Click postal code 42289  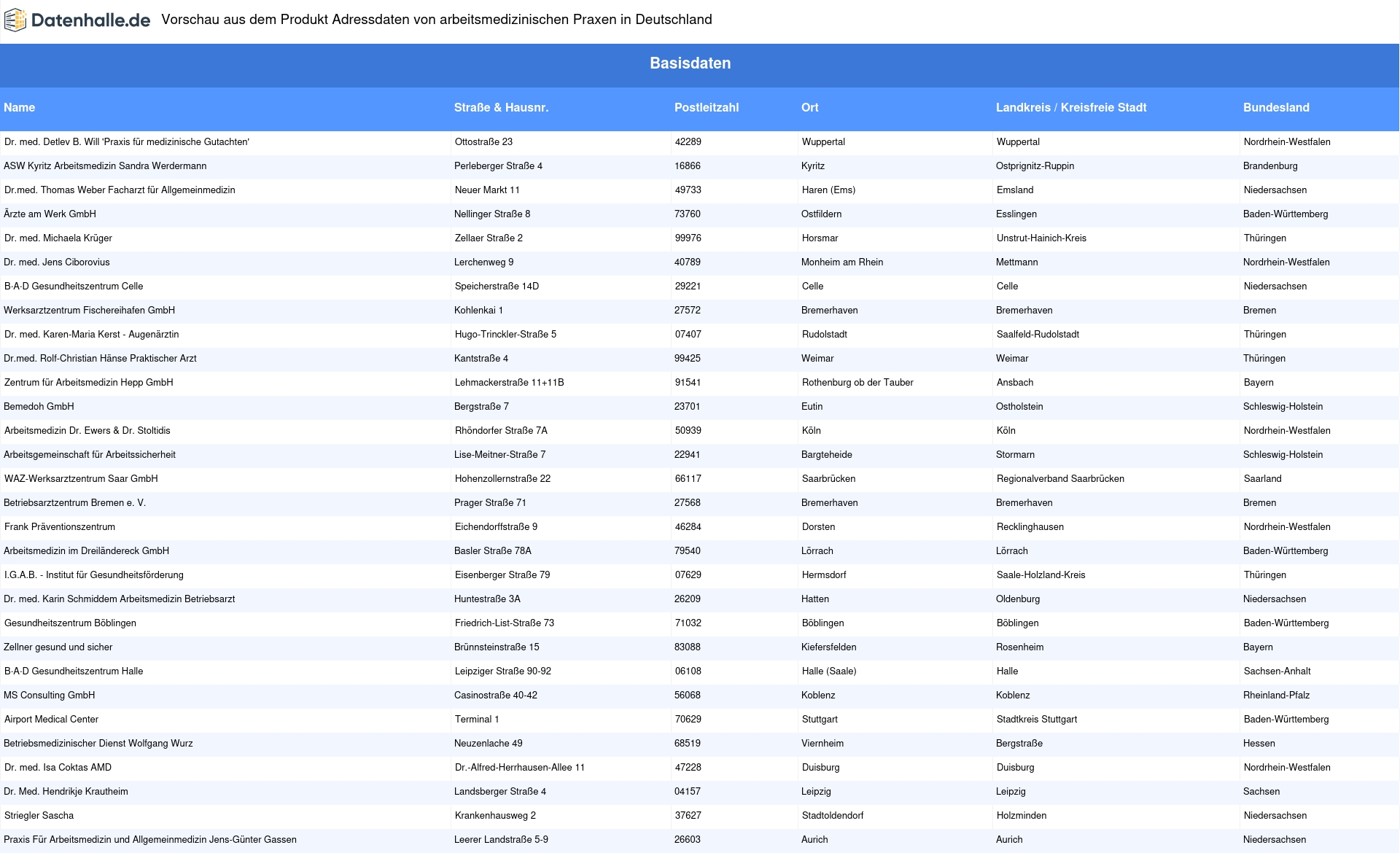coord(688,142)
